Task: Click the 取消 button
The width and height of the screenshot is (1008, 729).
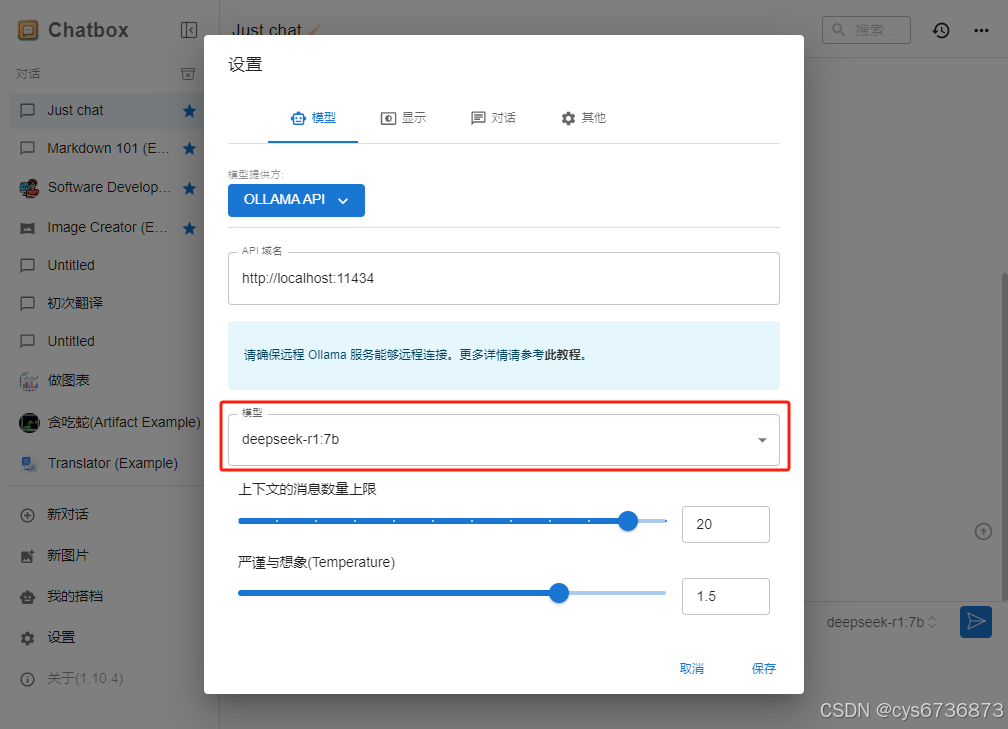Action: click(692, 669)
